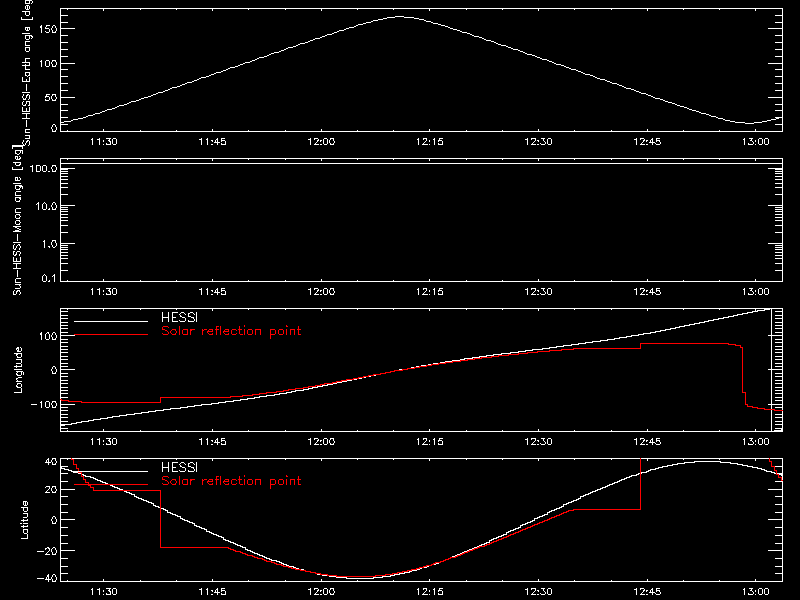Click the 100 tick on the Longitude axis
This screenshot has width=800, height=600.
[48, 336]
